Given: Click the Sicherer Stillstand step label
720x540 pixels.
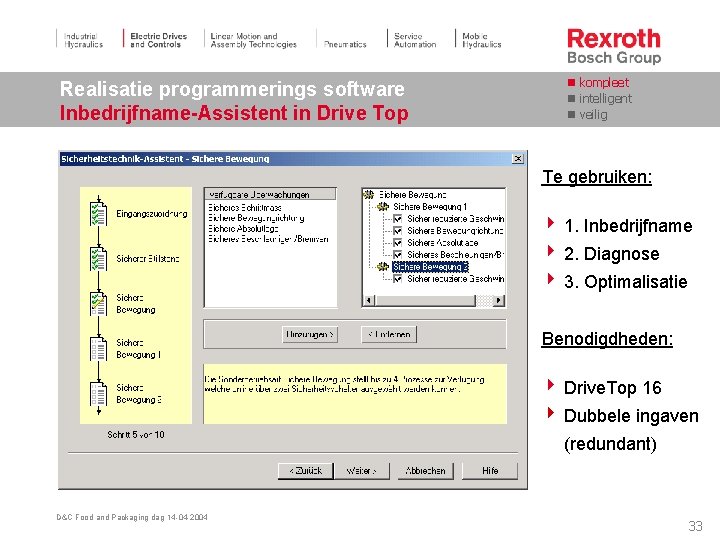Looking at the screenshot, I should coord(147,259).
